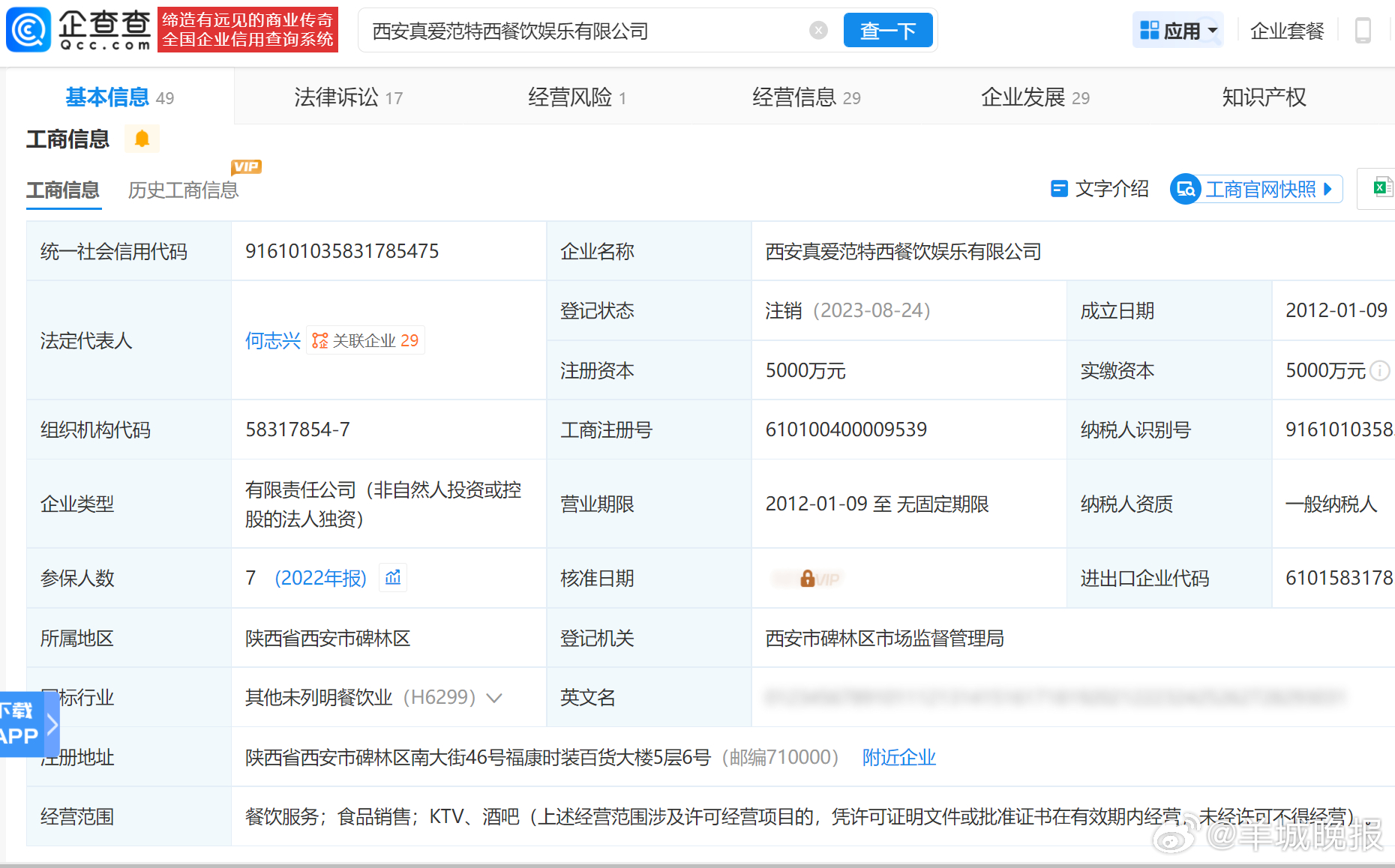The image size is (1395, 868).
Task: Click the 工商官网快照 button
Action: pyautogui.click(x=1256, y=189)
